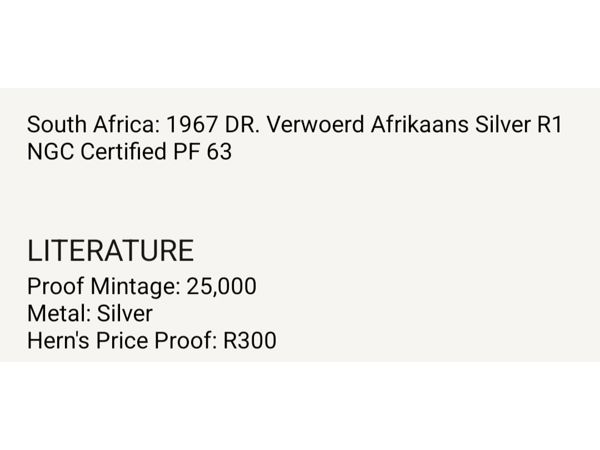Screen dimensions: 600x450
Task: Click the 'NGC' text
Action: (51, 152)
